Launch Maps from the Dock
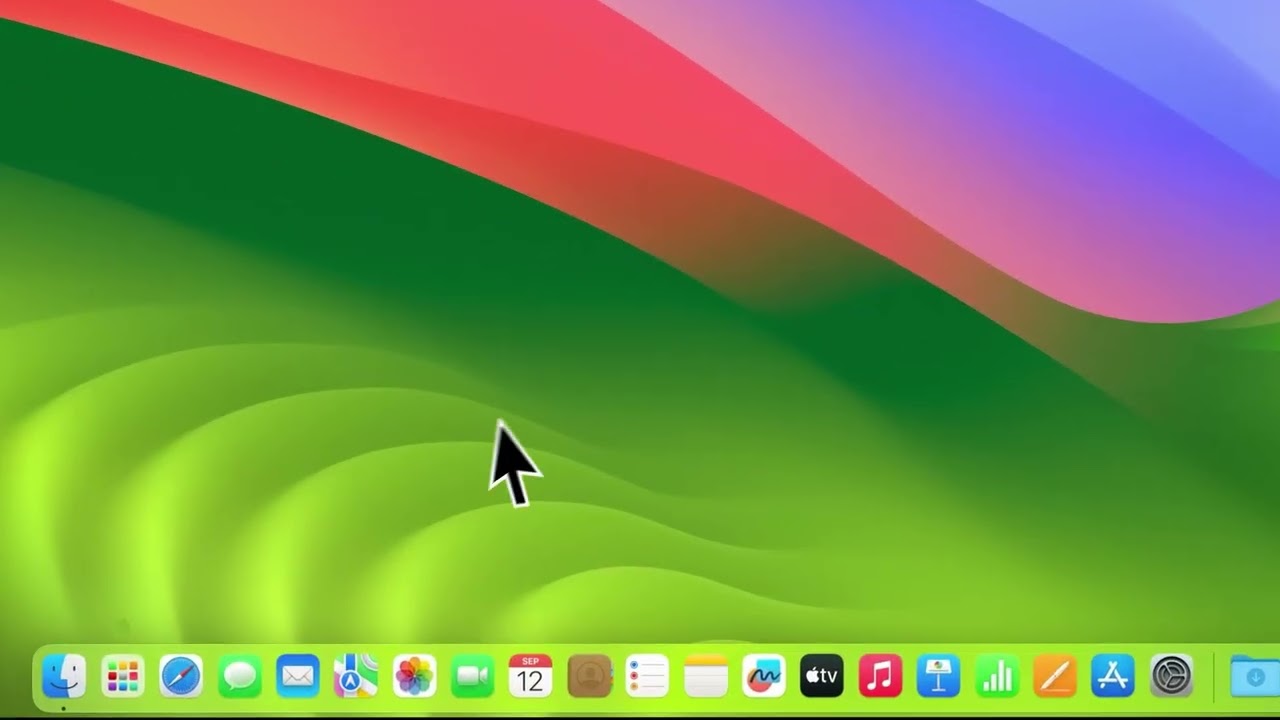The height and width of the screenshot is (720, 1280). coord(356,677)
